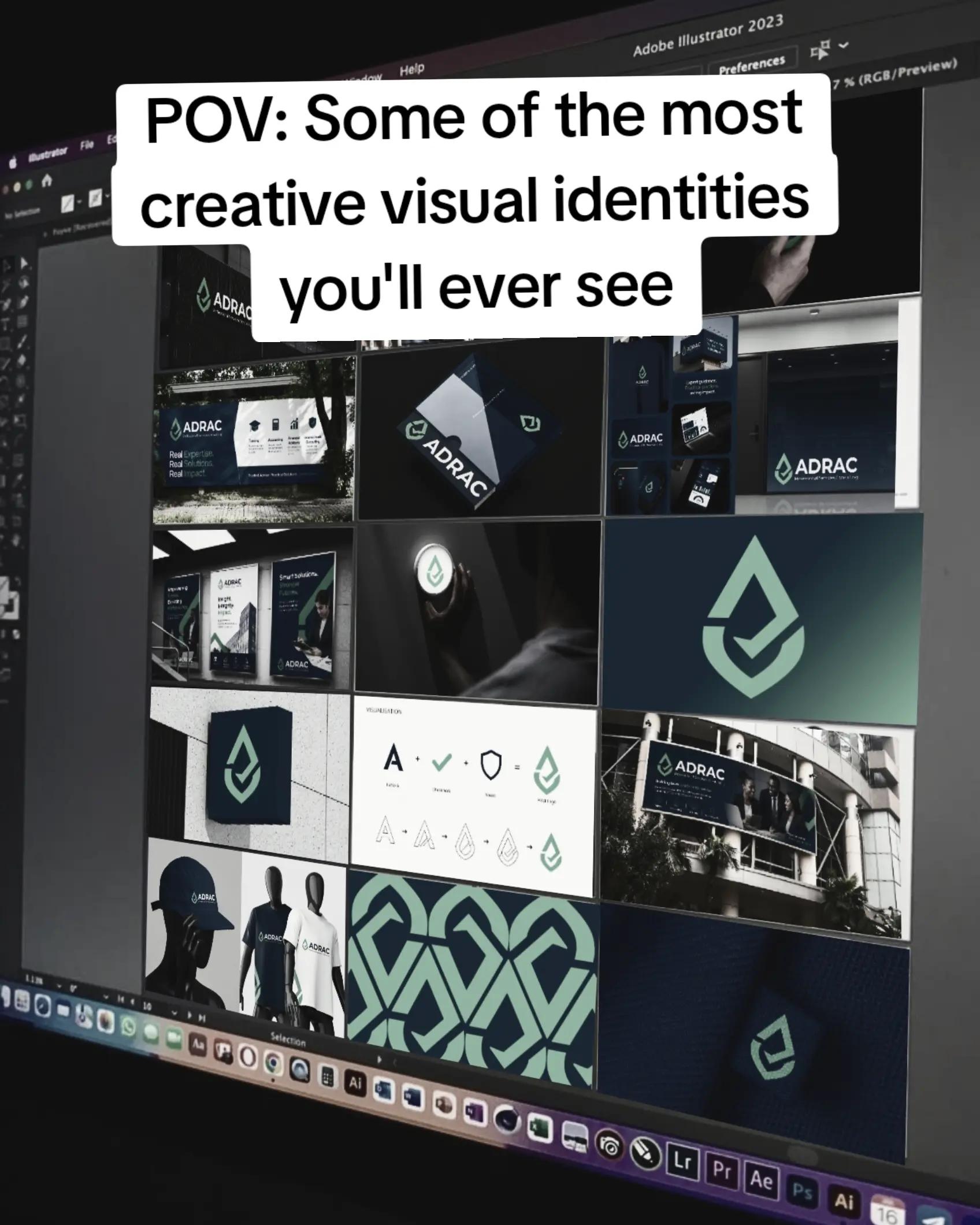Click the Arrange Documents icon
Image resolution: width=980 pixels, height=1225 pixels.
coord(821,50)
